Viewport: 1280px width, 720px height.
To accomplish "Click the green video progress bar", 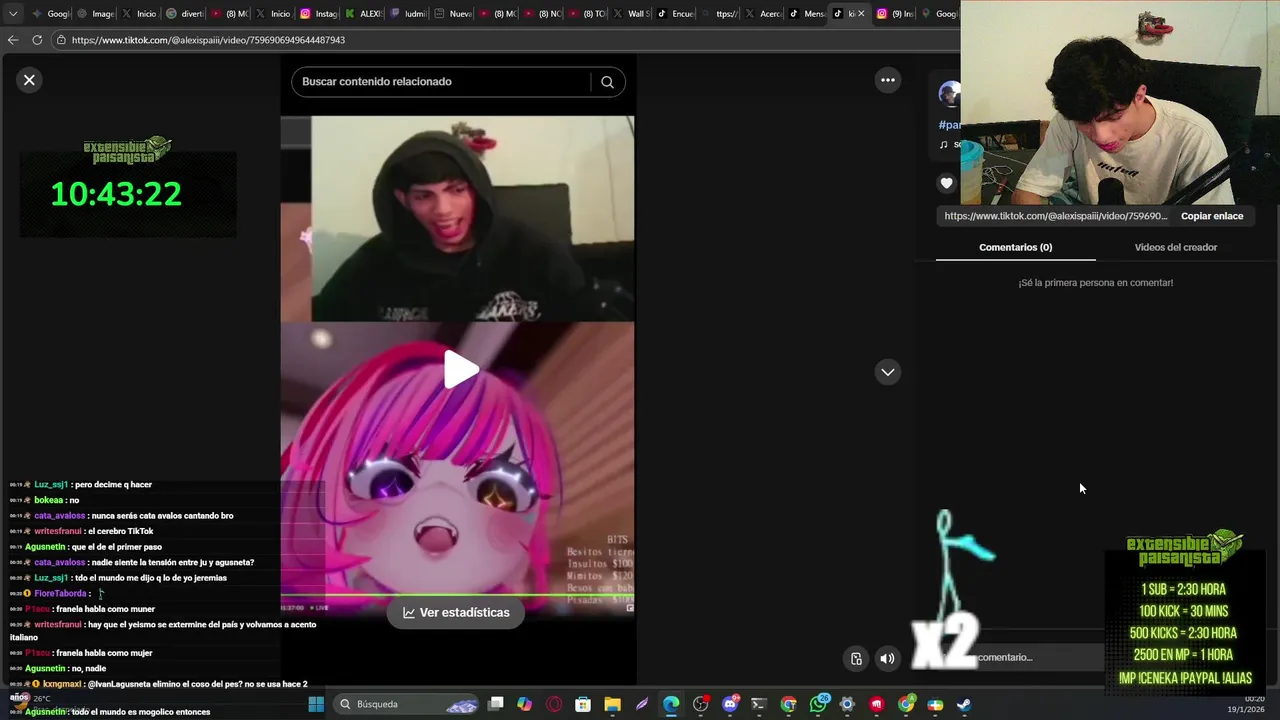I will click(x=457, y=597).
